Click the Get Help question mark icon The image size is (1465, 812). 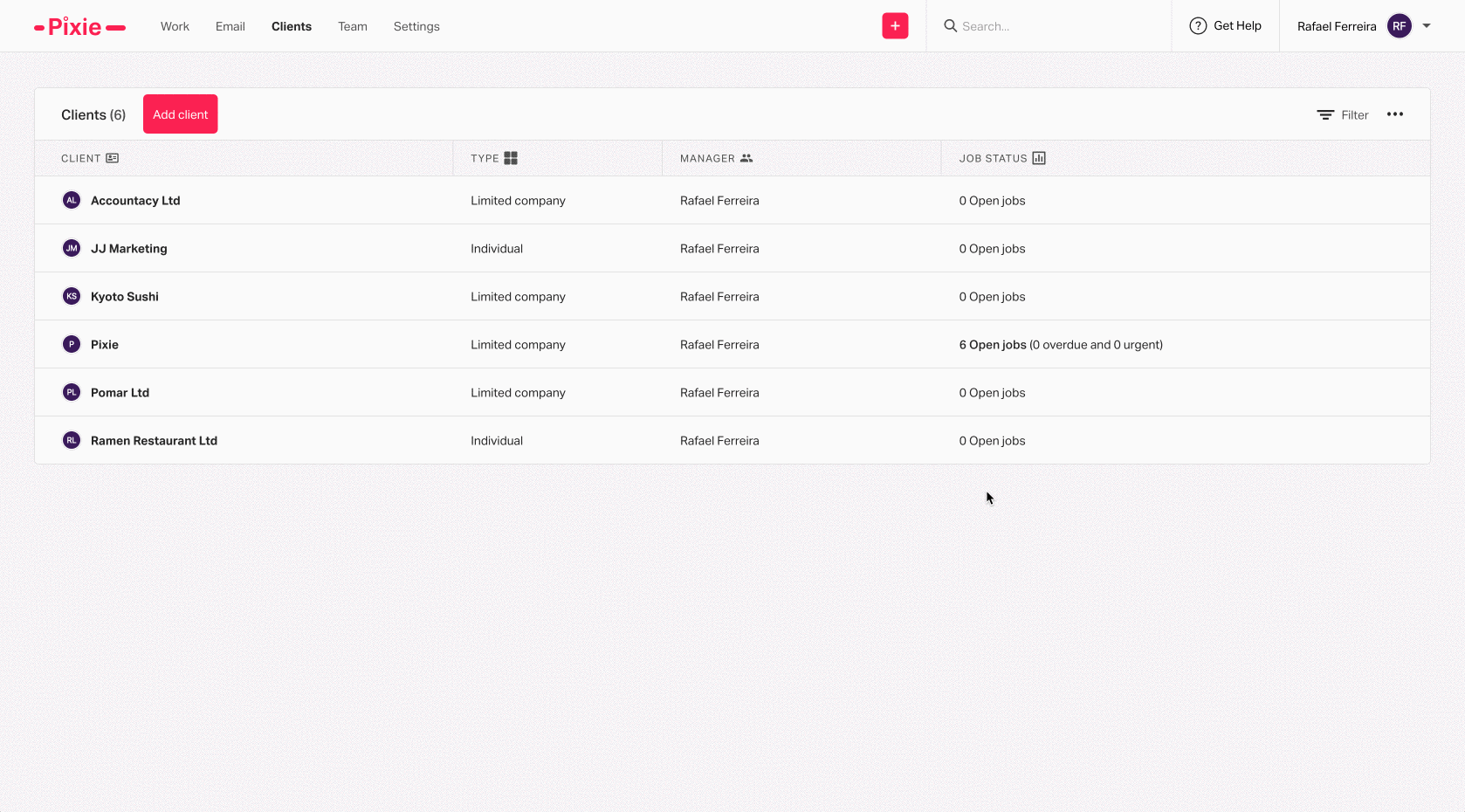(1198, 26)
